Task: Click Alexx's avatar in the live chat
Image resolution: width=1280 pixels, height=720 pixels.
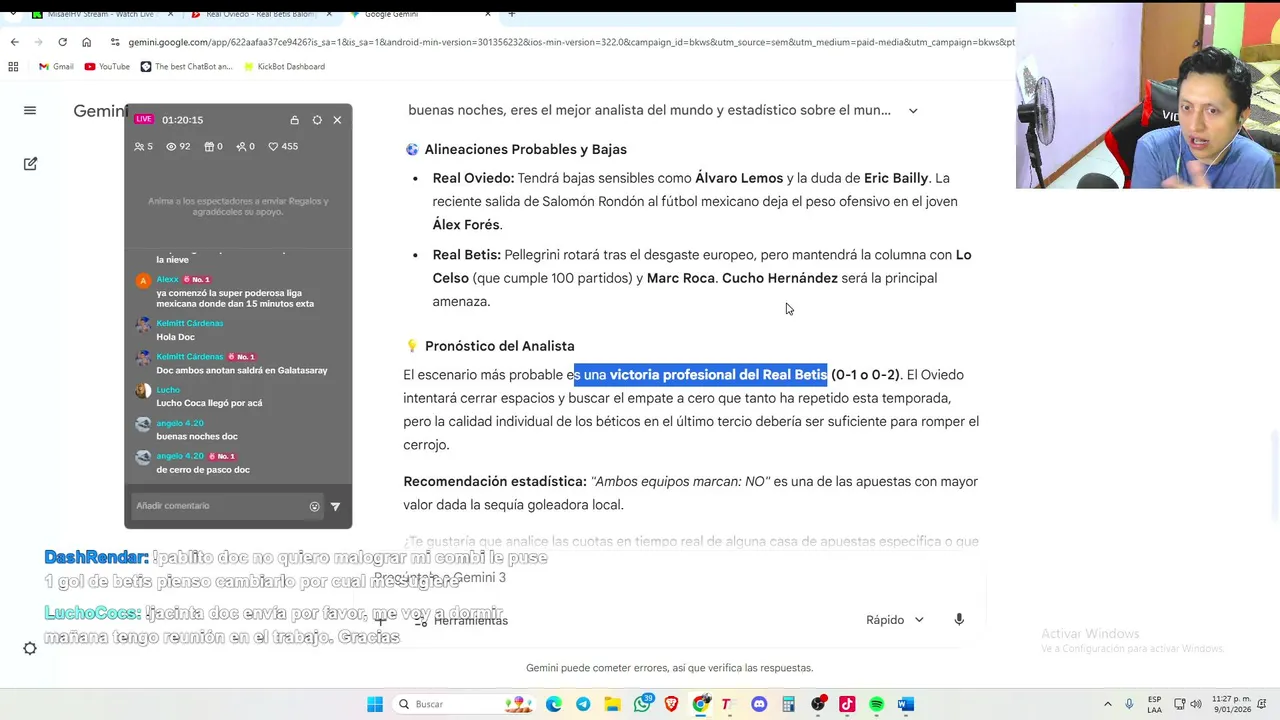Action: coord(143,281)
